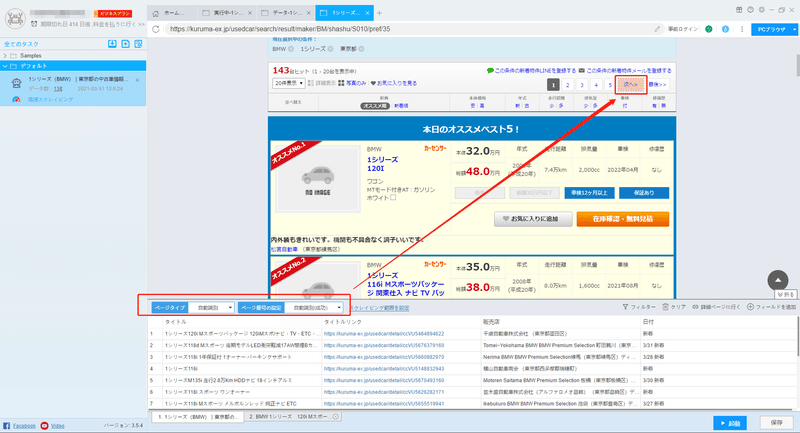
Task: Close the active 1シリーズ tab
Action: pos(367,13)
